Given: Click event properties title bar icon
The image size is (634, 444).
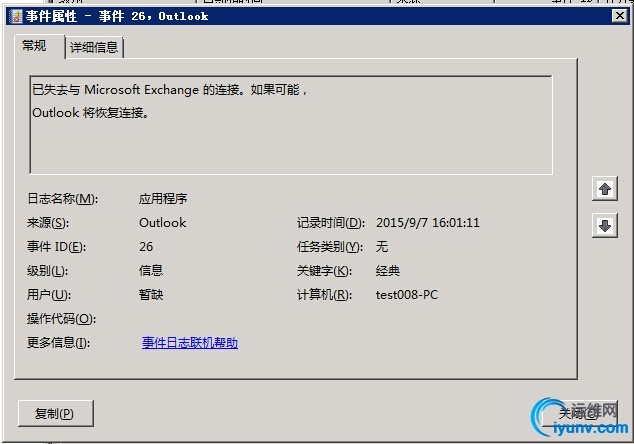Looking at the screenshot, I should [x=17, y=17].
